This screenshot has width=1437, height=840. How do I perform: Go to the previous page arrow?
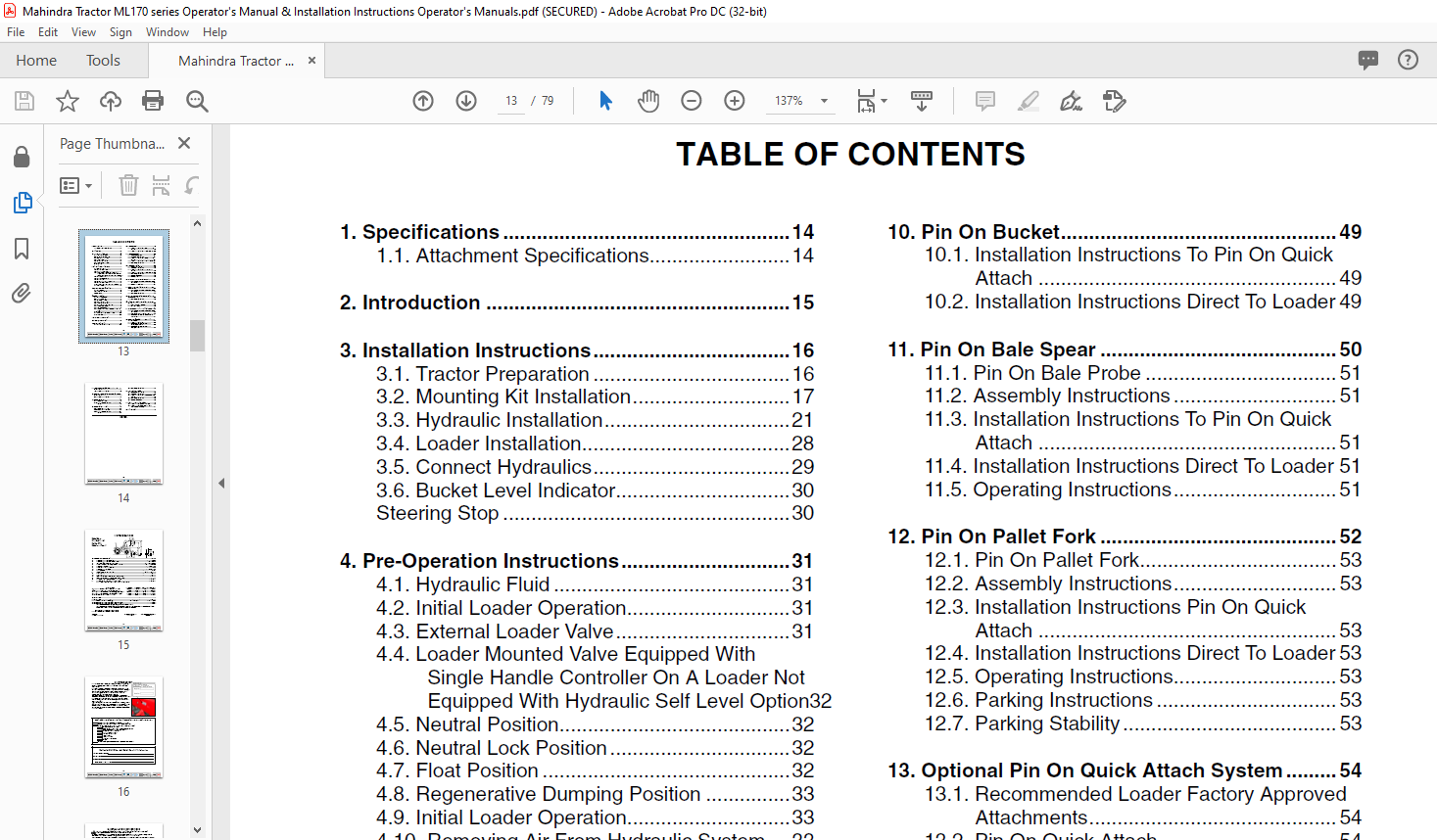423,101
